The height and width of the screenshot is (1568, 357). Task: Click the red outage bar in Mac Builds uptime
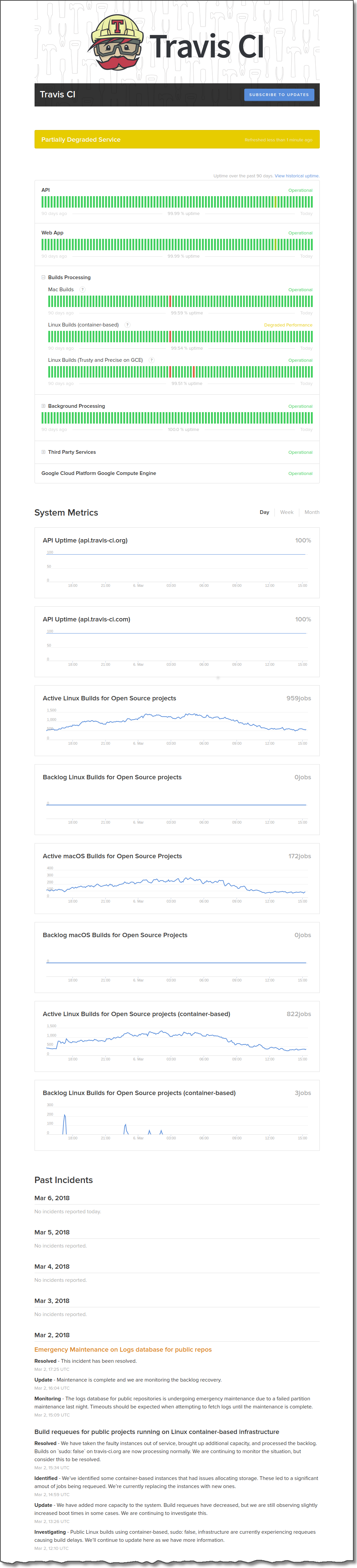170,301
